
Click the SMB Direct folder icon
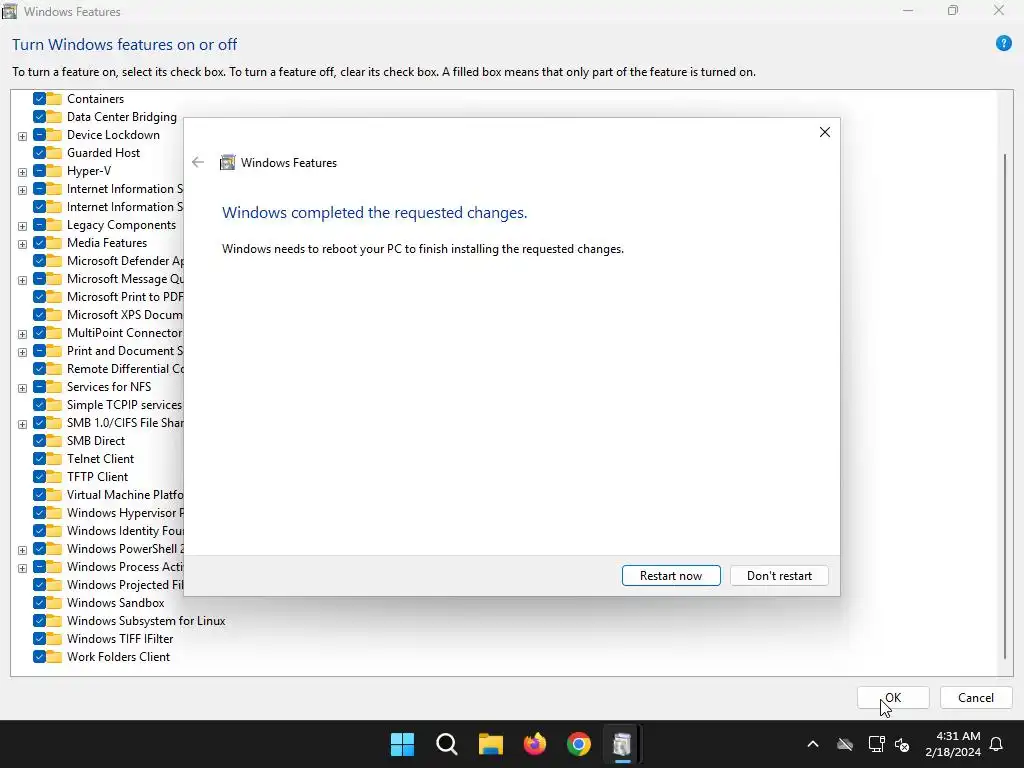point(54,441)
